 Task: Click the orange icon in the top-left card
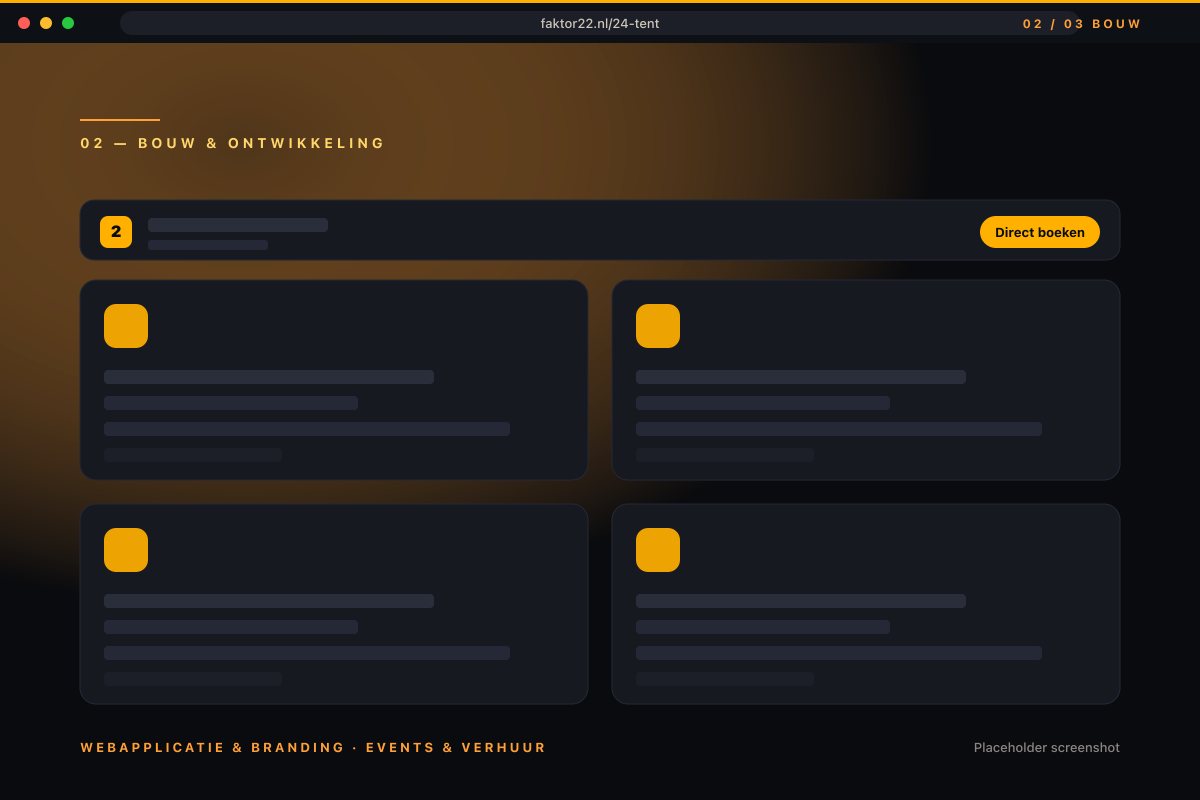coord(126,326)
